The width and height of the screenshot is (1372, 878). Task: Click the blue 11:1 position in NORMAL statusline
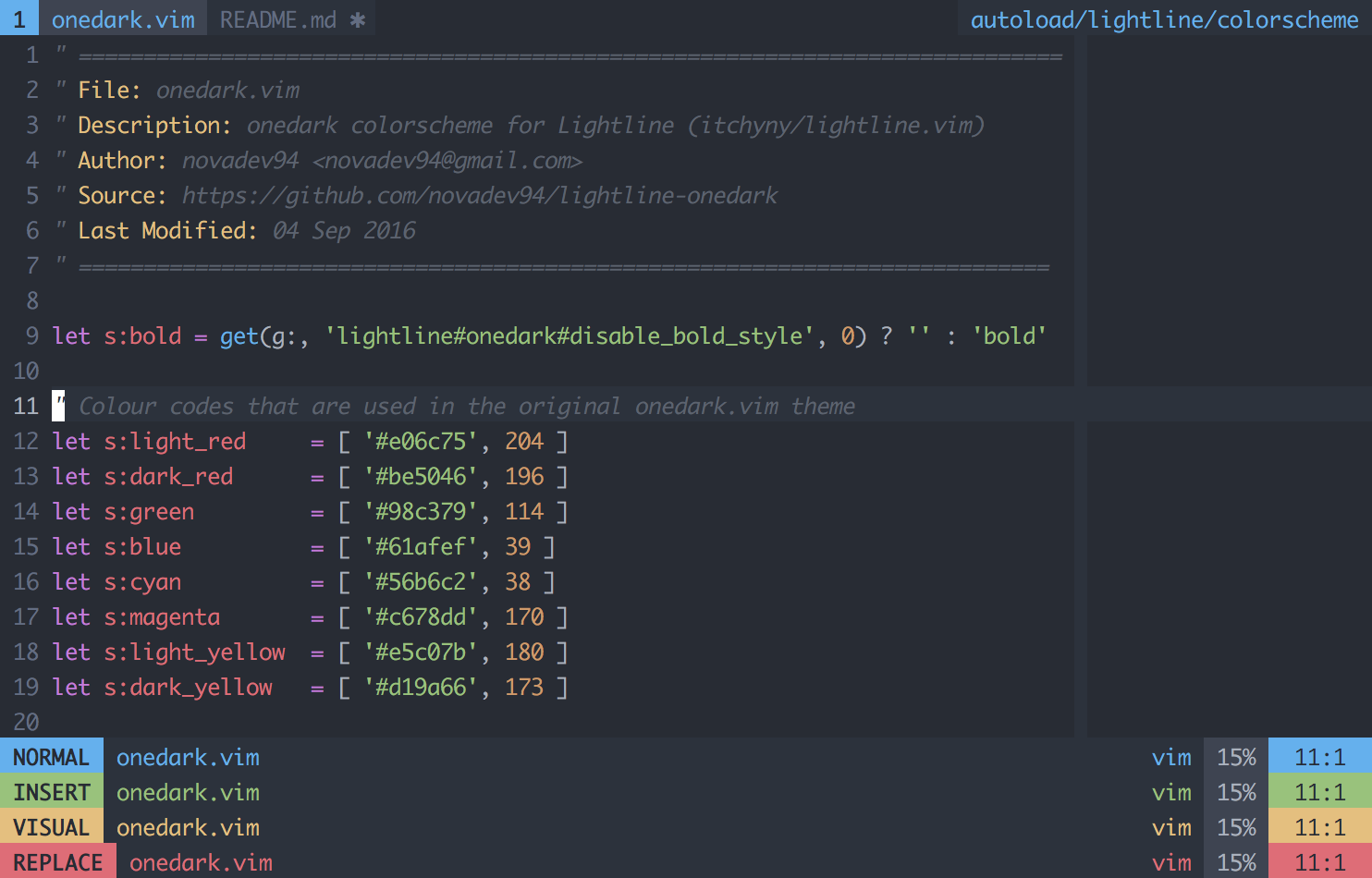tap(1320, 757)
